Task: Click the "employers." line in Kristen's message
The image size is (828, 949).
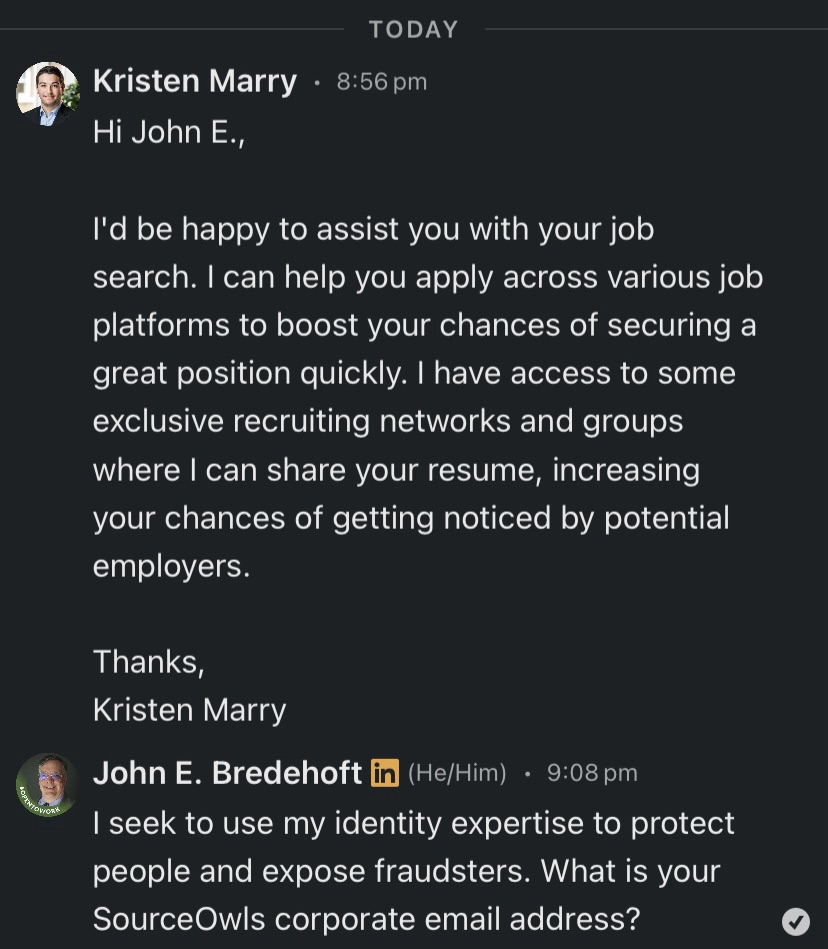Action: [171, 565]
